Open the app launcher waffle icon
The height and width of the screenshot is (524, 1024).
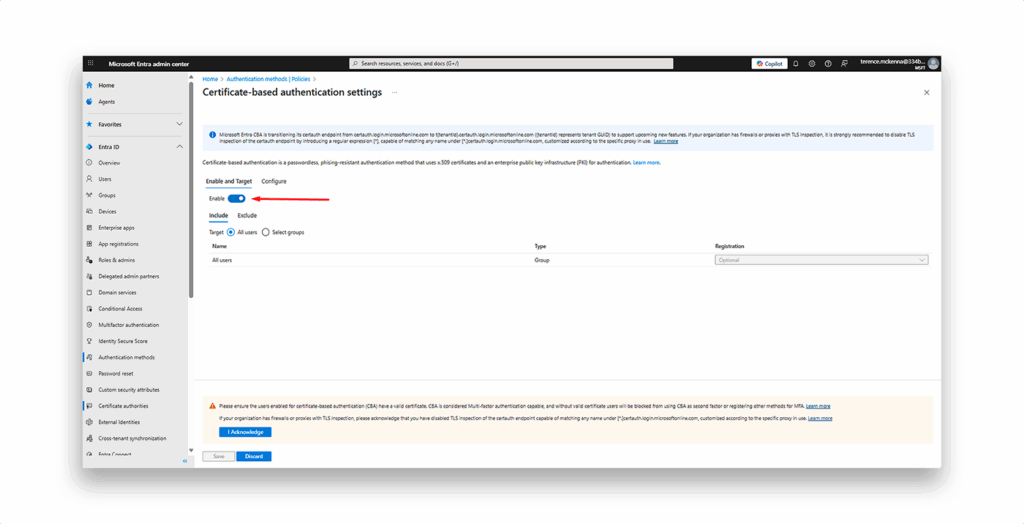[x=91, y=63]
